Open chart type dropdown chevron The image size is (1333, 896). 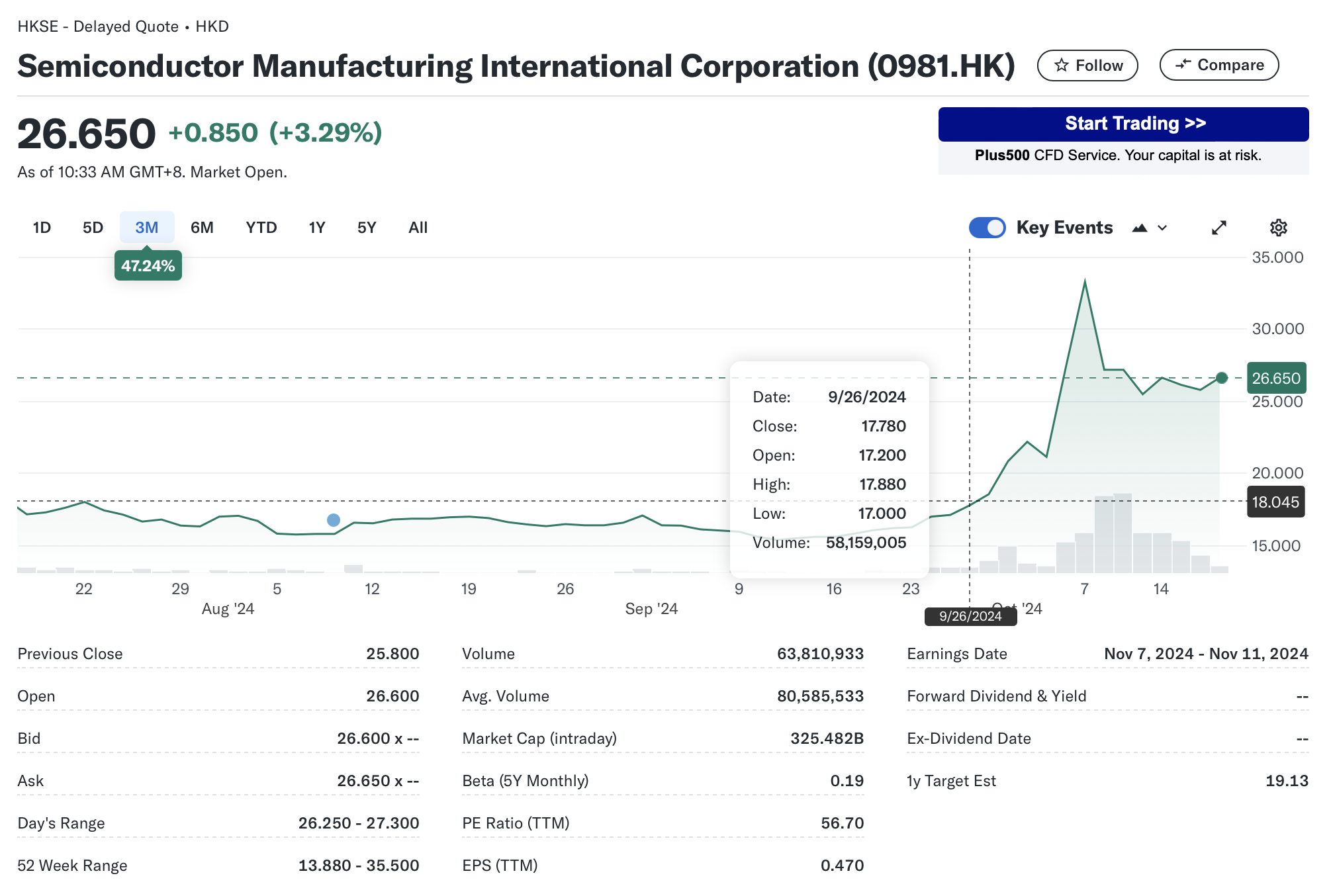point(1162,228)
